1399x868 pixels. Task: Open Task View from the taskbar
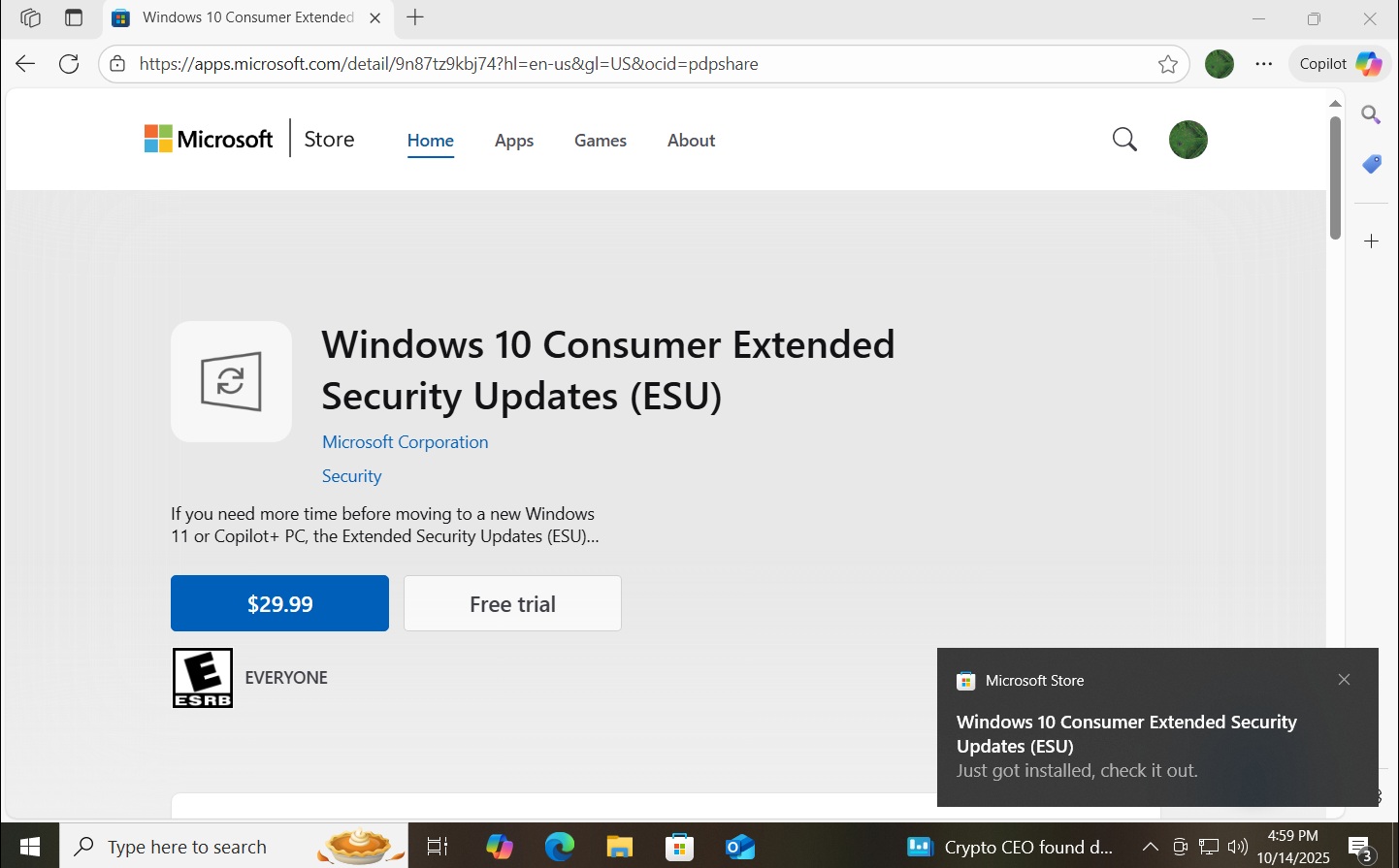click(437, 846)
